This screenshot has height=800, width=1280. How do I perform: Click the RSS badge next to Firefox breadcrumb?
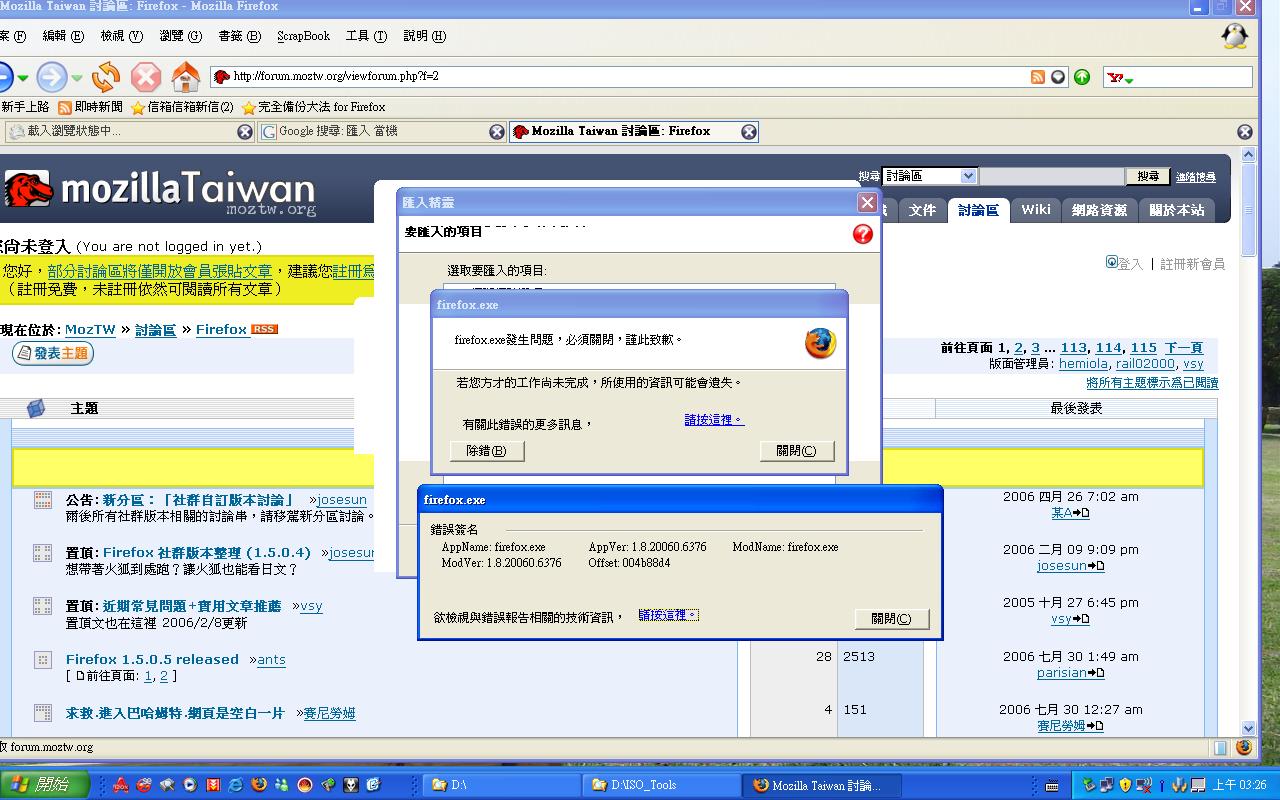pos(265,329)
